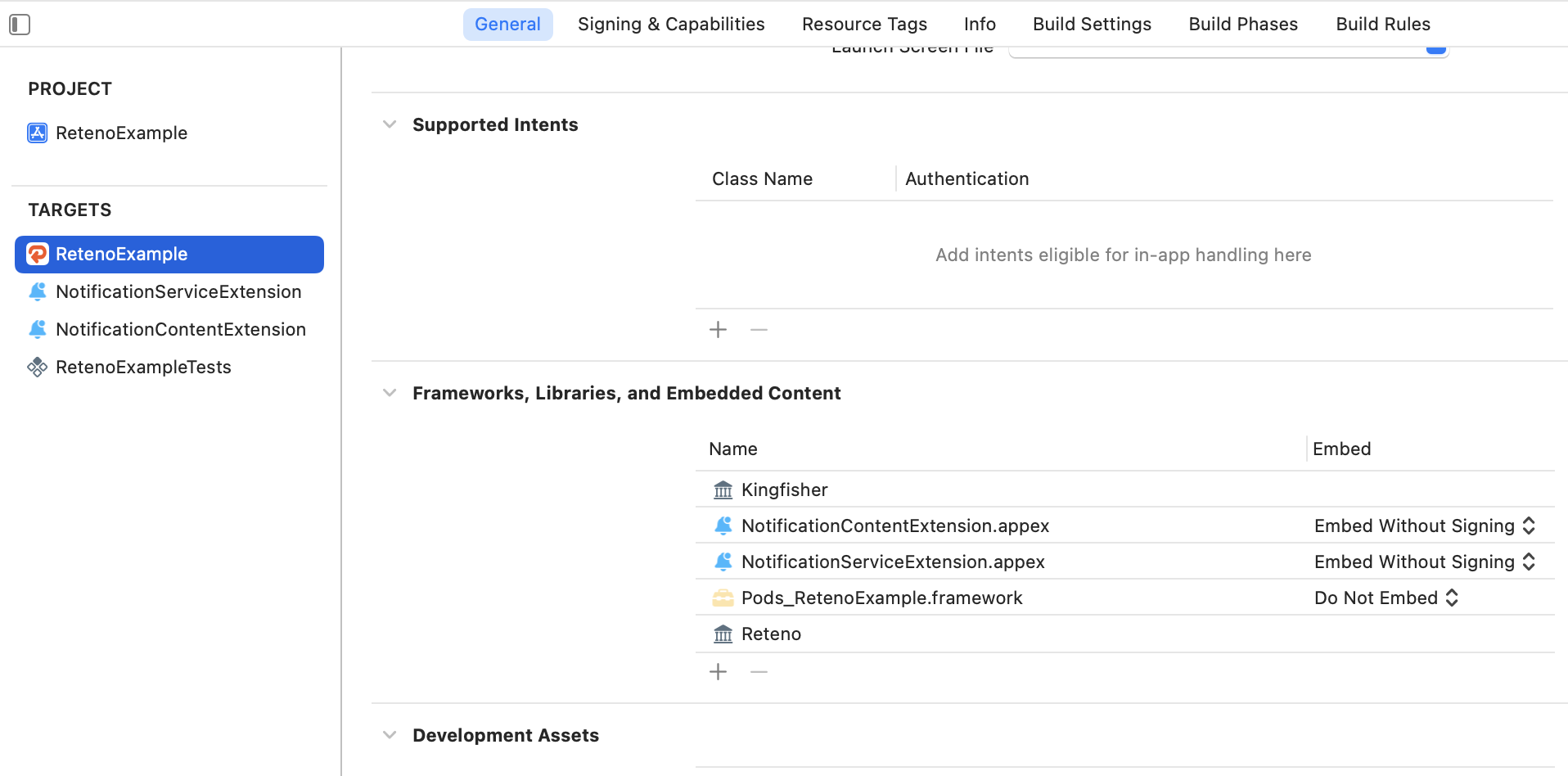Viewport: 1568px width, 776px height.
Task: Collapse Frameworks, Libraries, and Embedded Content section
Action: (390, 393)
